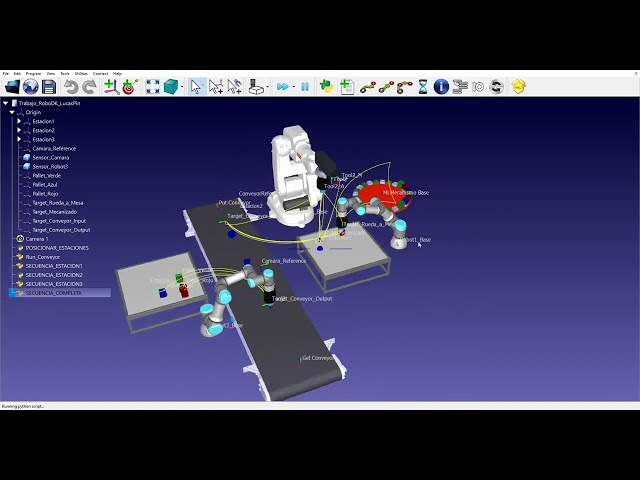Add a new reference frame
Image resolution: width=640 pixels, height=480 pixels.
(x=111, y=87)
